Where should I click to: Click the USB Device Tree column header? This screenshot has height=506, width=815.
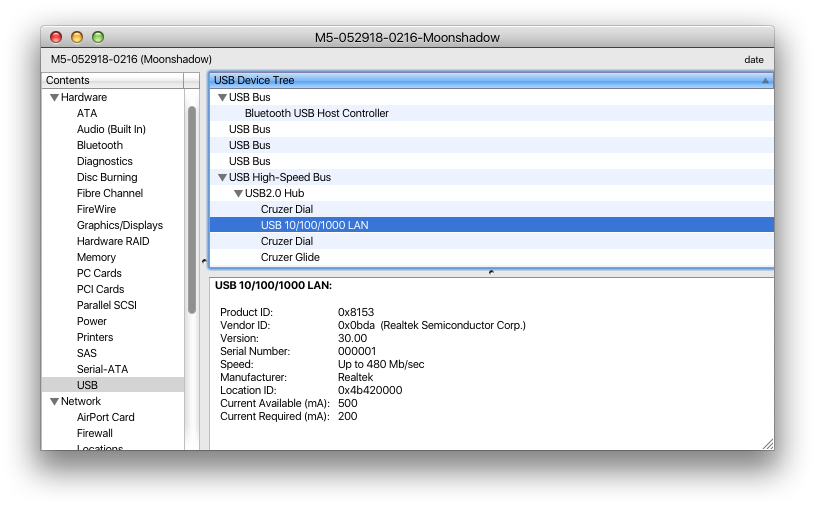[480, 80]
